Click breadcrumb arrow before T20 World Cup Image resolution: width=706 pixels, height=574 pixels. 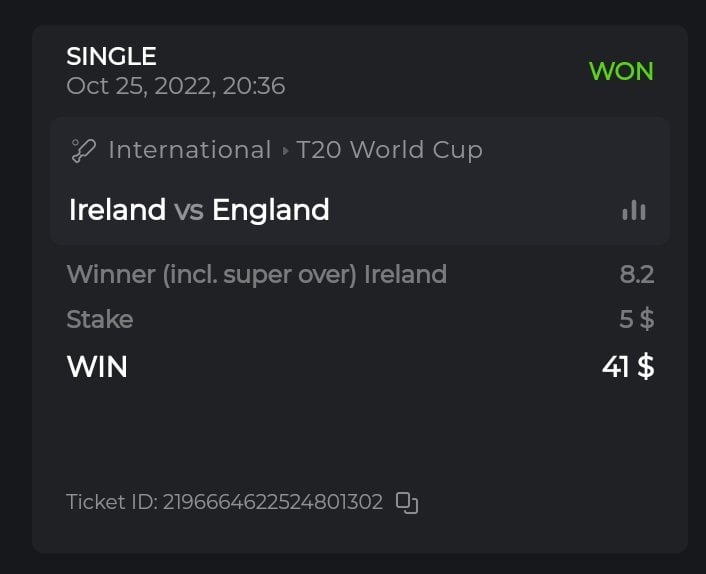tap(285, 151)
